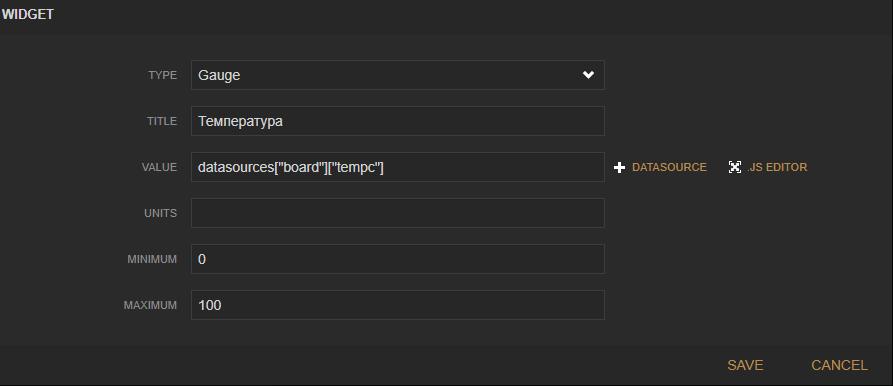Cancel the widget dialog

pos(839,365)
